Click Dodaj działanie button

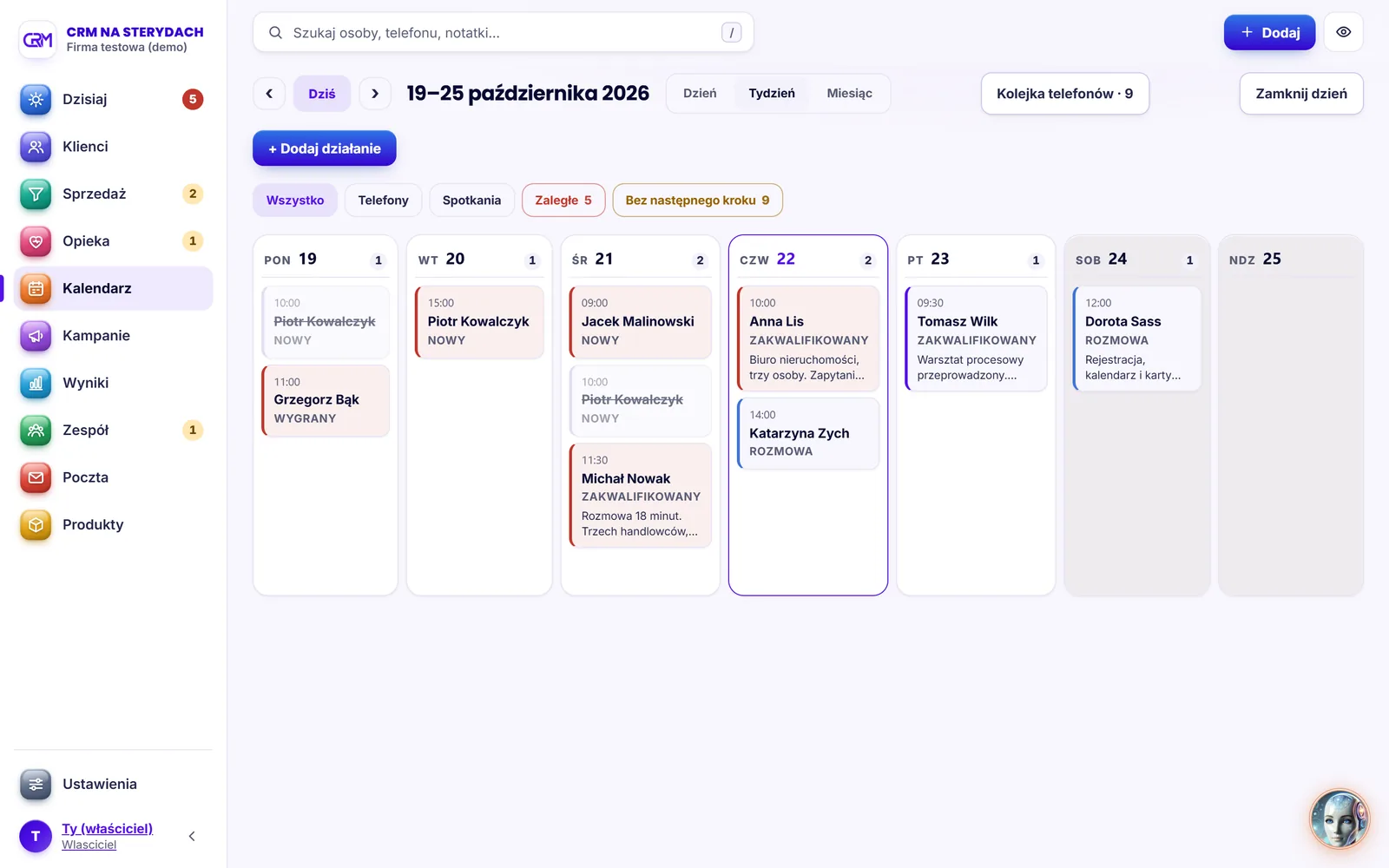click(x=325, y=148)
